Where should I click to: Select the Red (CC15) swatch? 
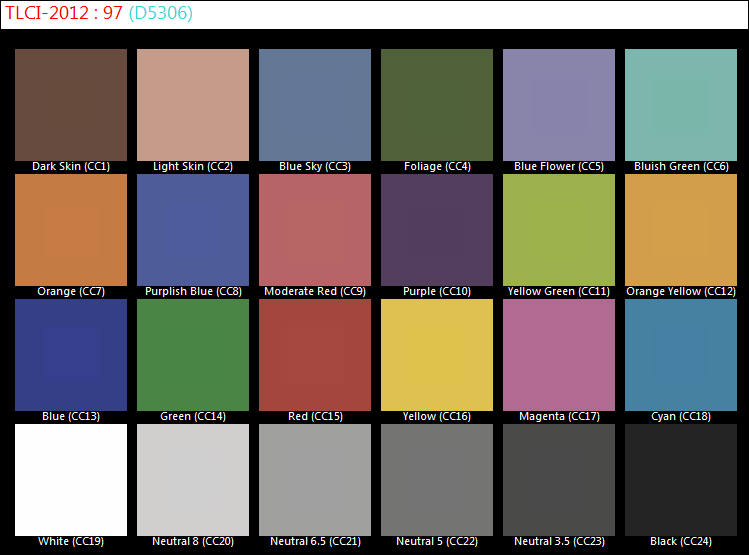point(315,354)
